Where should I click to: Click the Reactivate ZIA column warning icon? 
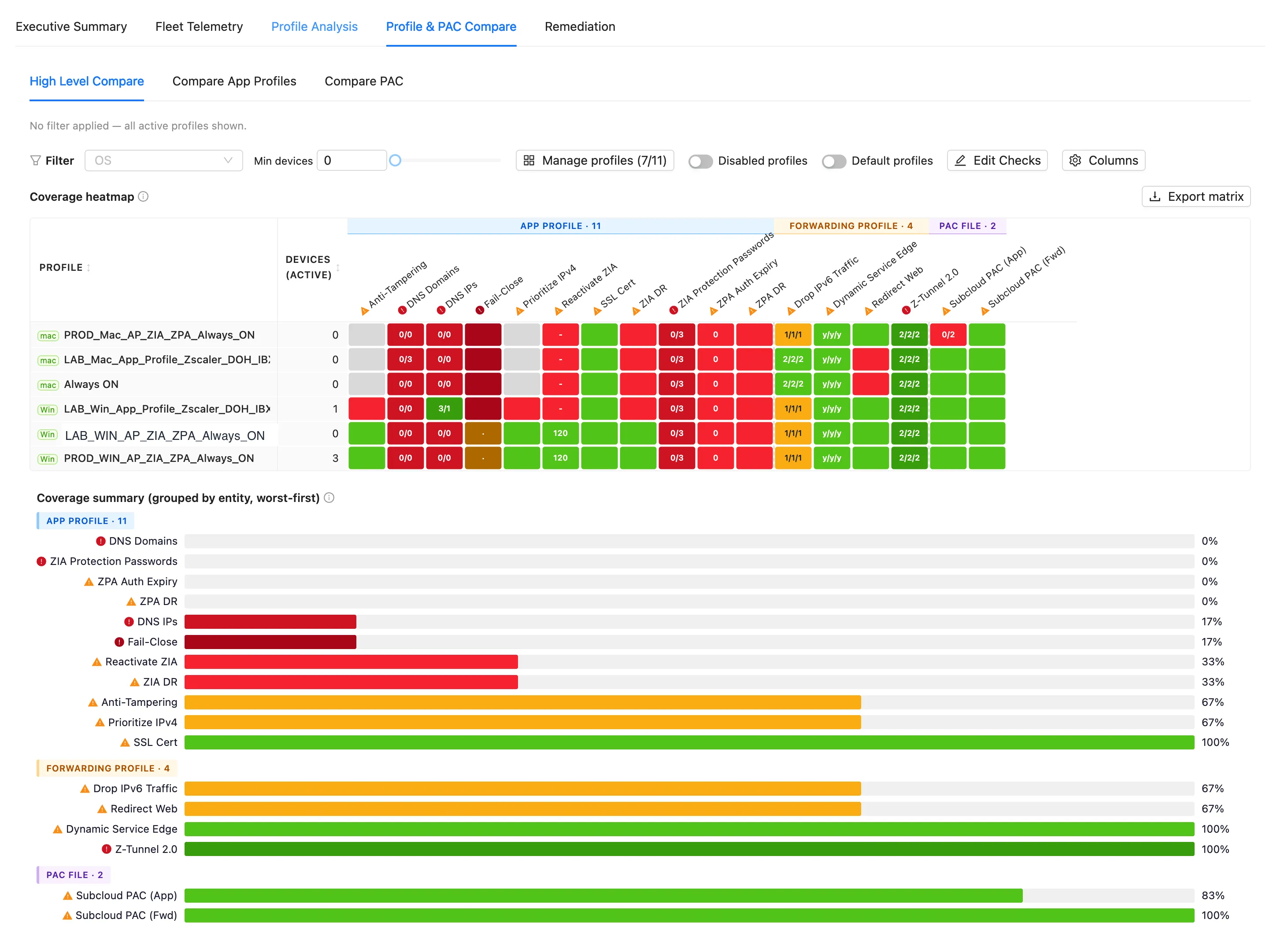coord(558,311)
